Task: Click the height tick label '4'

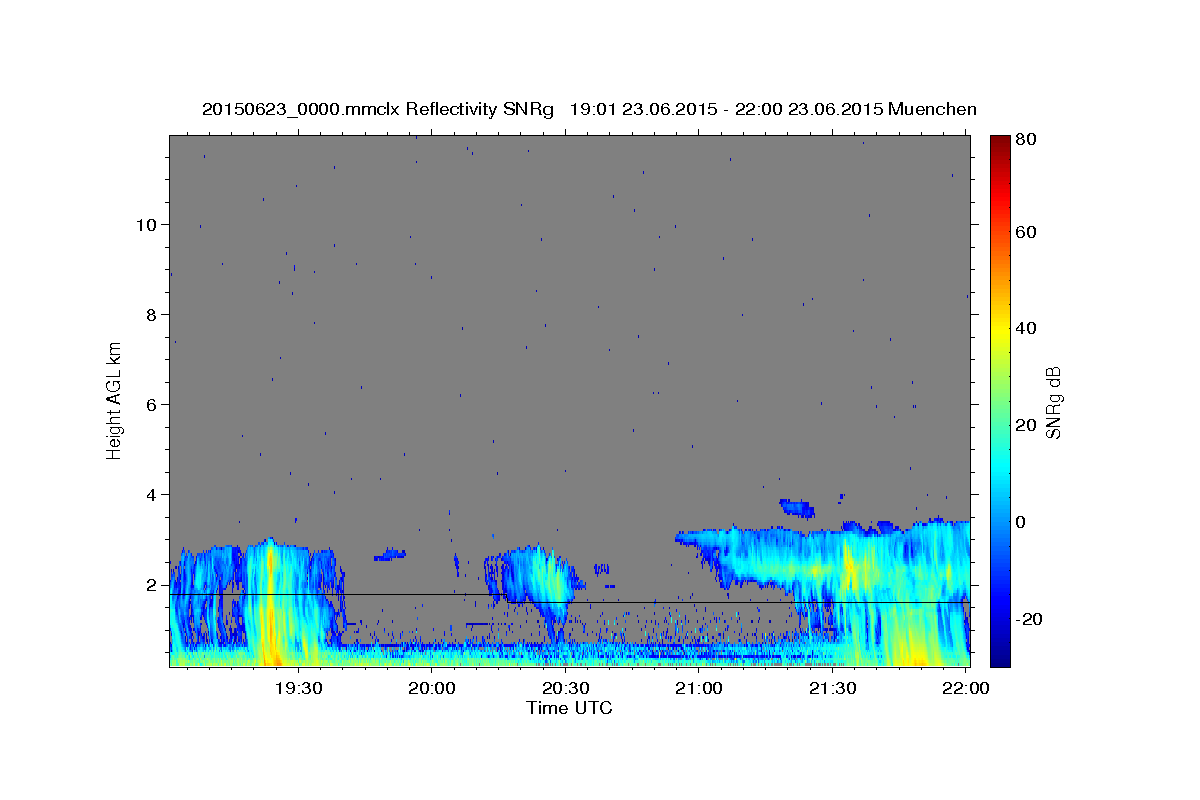Action: click(x=151, y=495)
